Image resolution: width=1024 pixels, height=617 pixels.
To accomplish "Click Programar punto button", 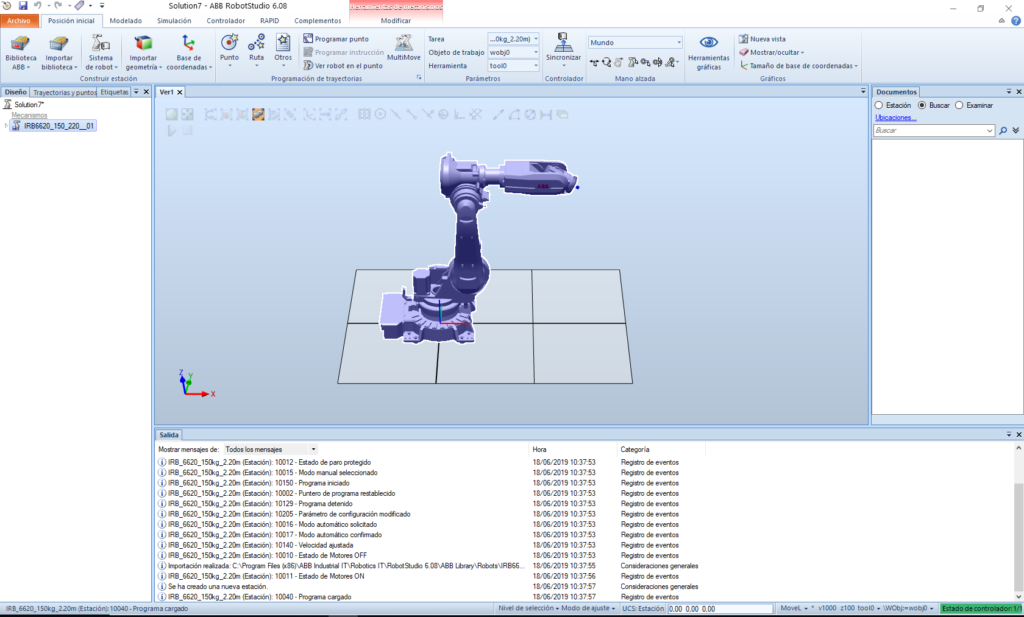I will 343,38.
